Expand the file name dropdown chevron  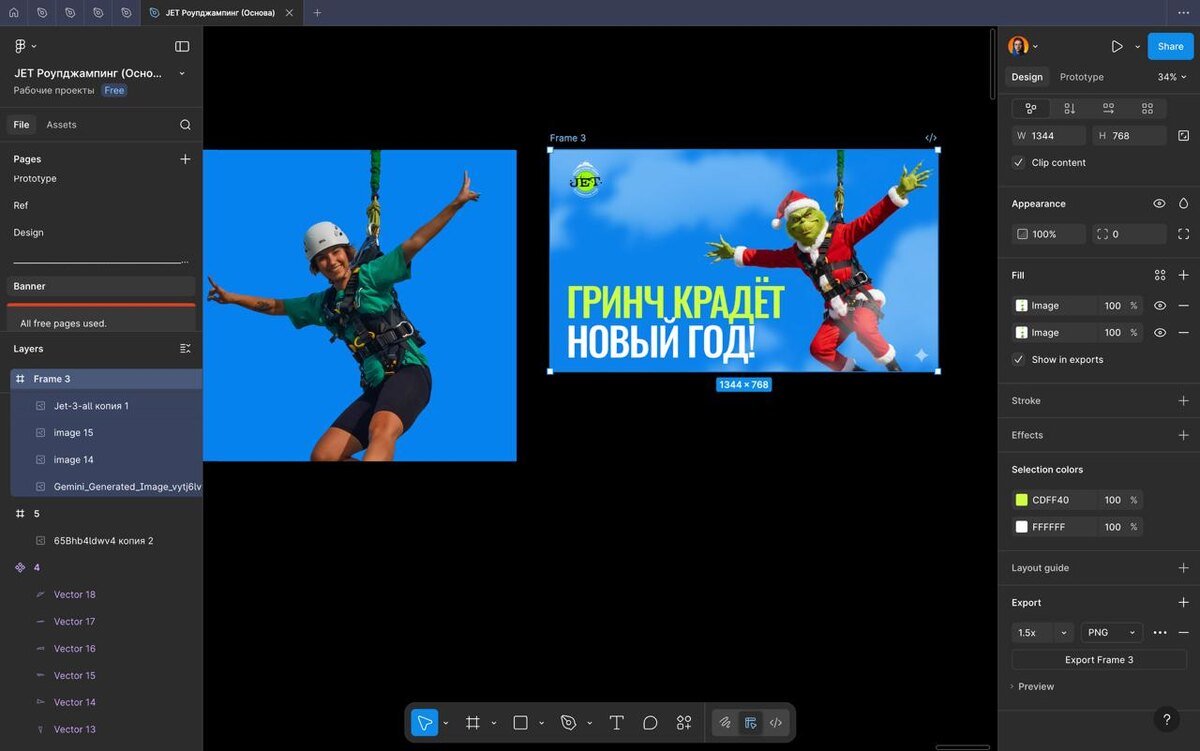pyautogui.click(x=182, y=73)
